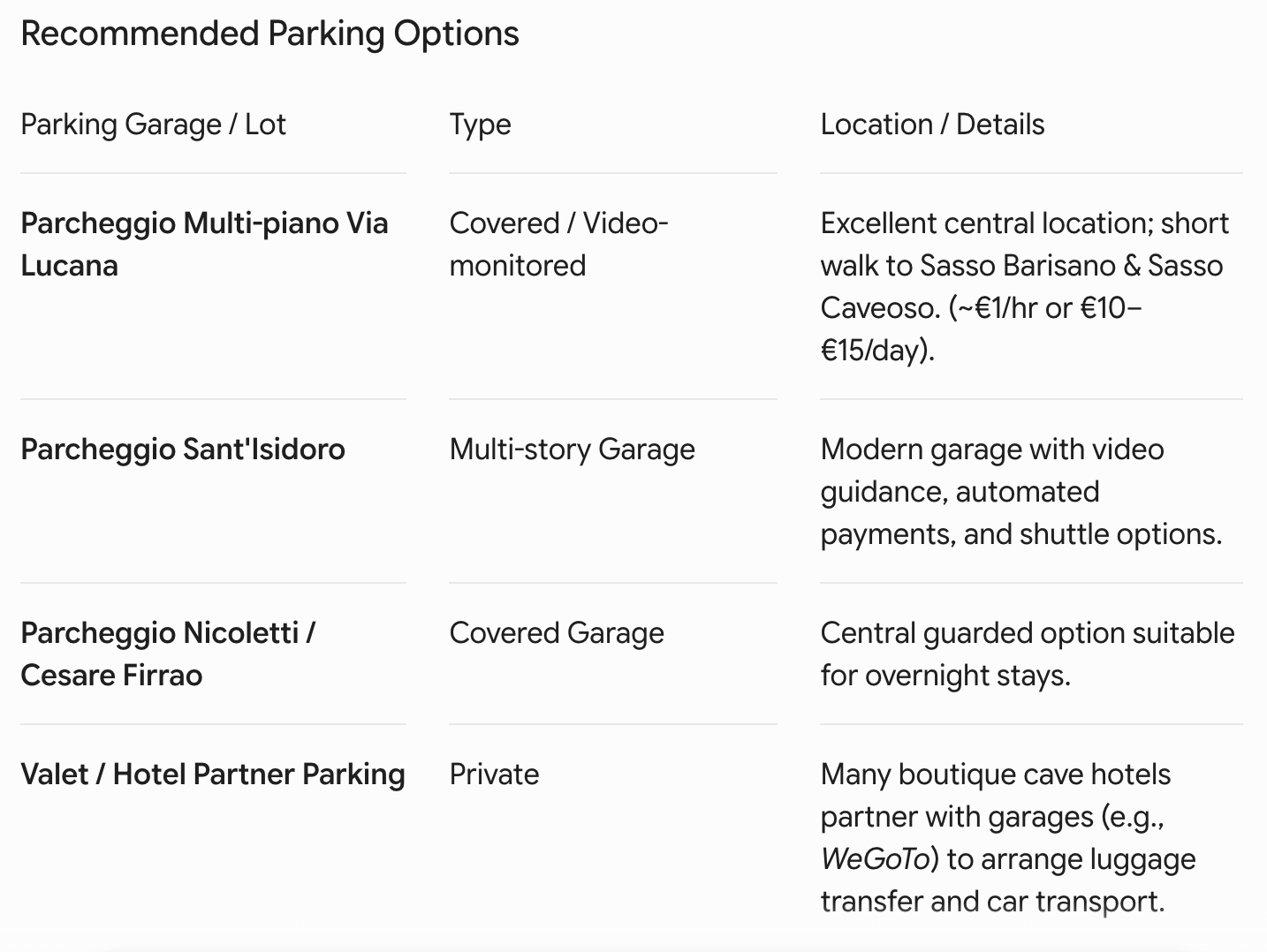Click the Covered / Video-monitored type cell
The image size is (1267, 952).
pos(558,244)
